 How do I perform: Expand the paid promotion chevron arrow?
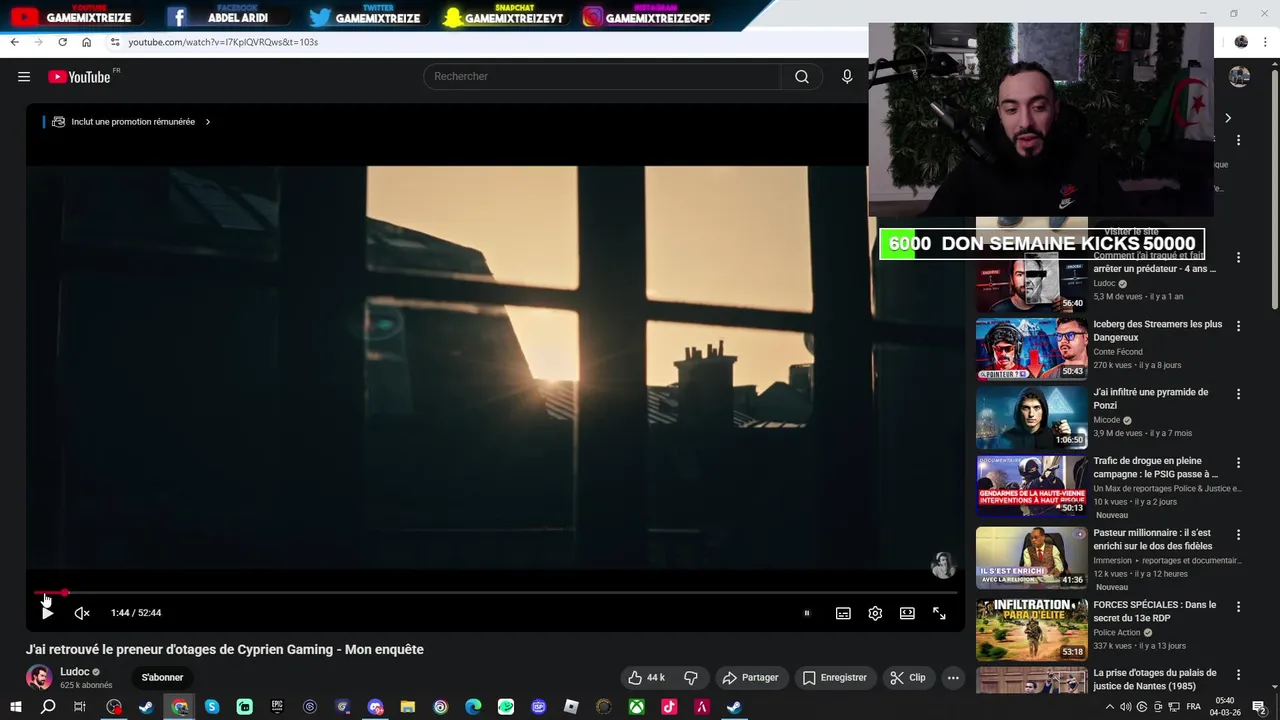[x=208, y=122]
